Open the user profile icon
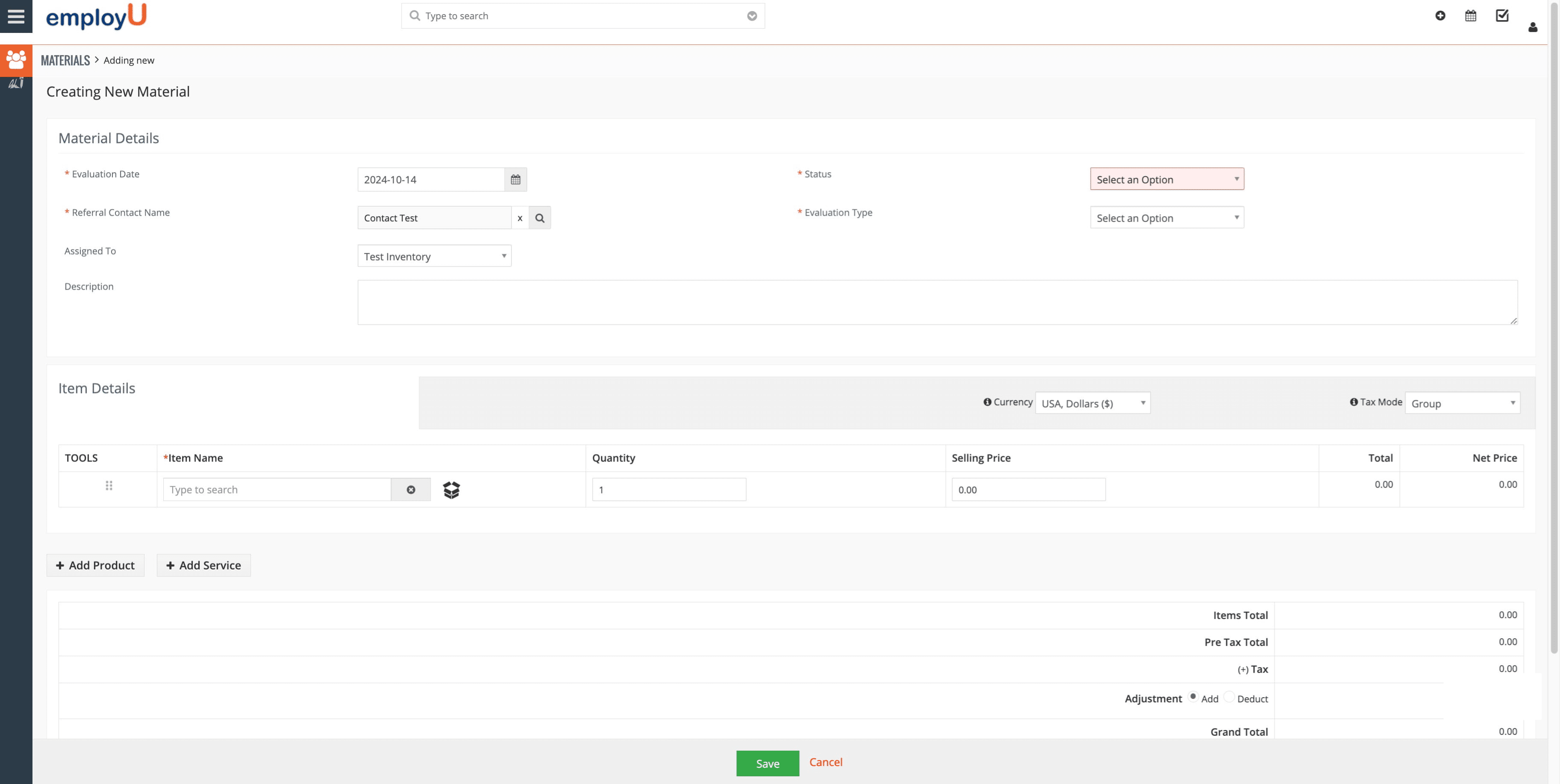 coord(1532,27)
